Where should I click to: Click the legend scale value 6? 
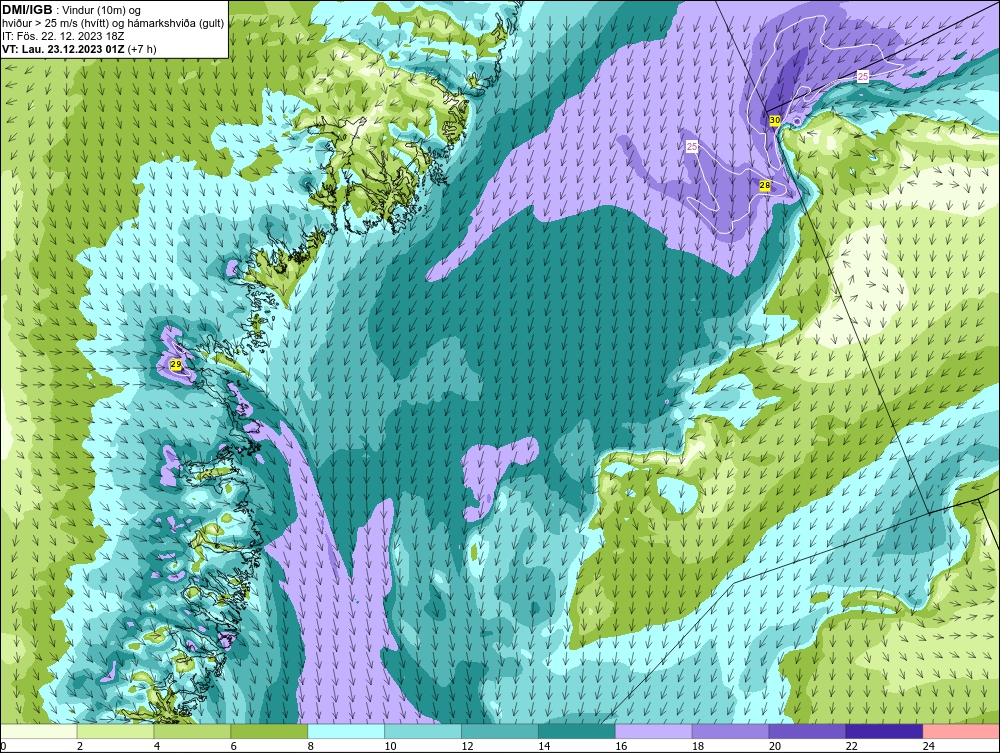(x=233, y=746)
